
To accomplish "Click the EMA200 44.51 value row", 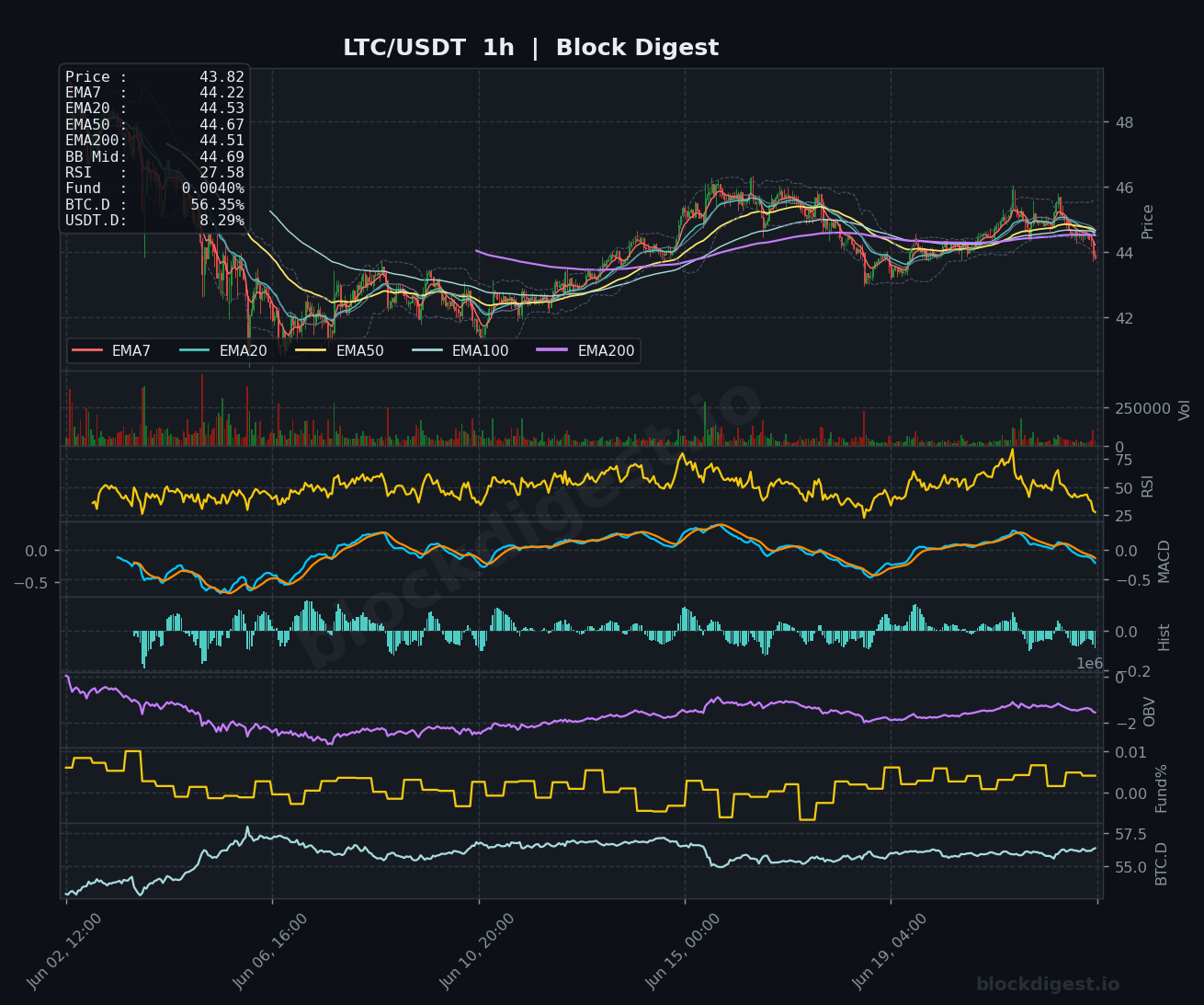I will tap(154, 141).
